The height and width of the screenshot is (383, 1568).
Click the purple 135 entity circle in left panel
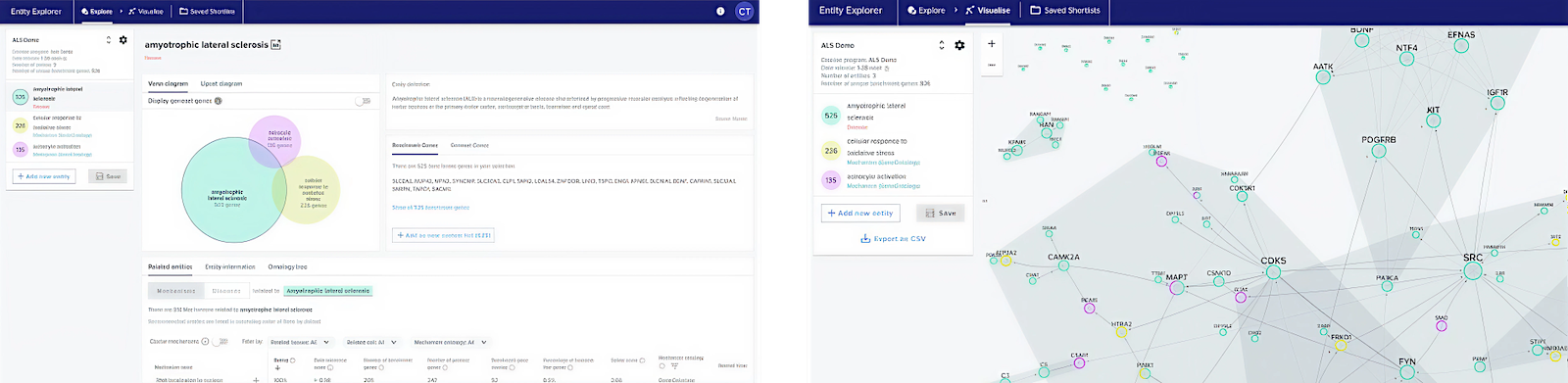21,149
